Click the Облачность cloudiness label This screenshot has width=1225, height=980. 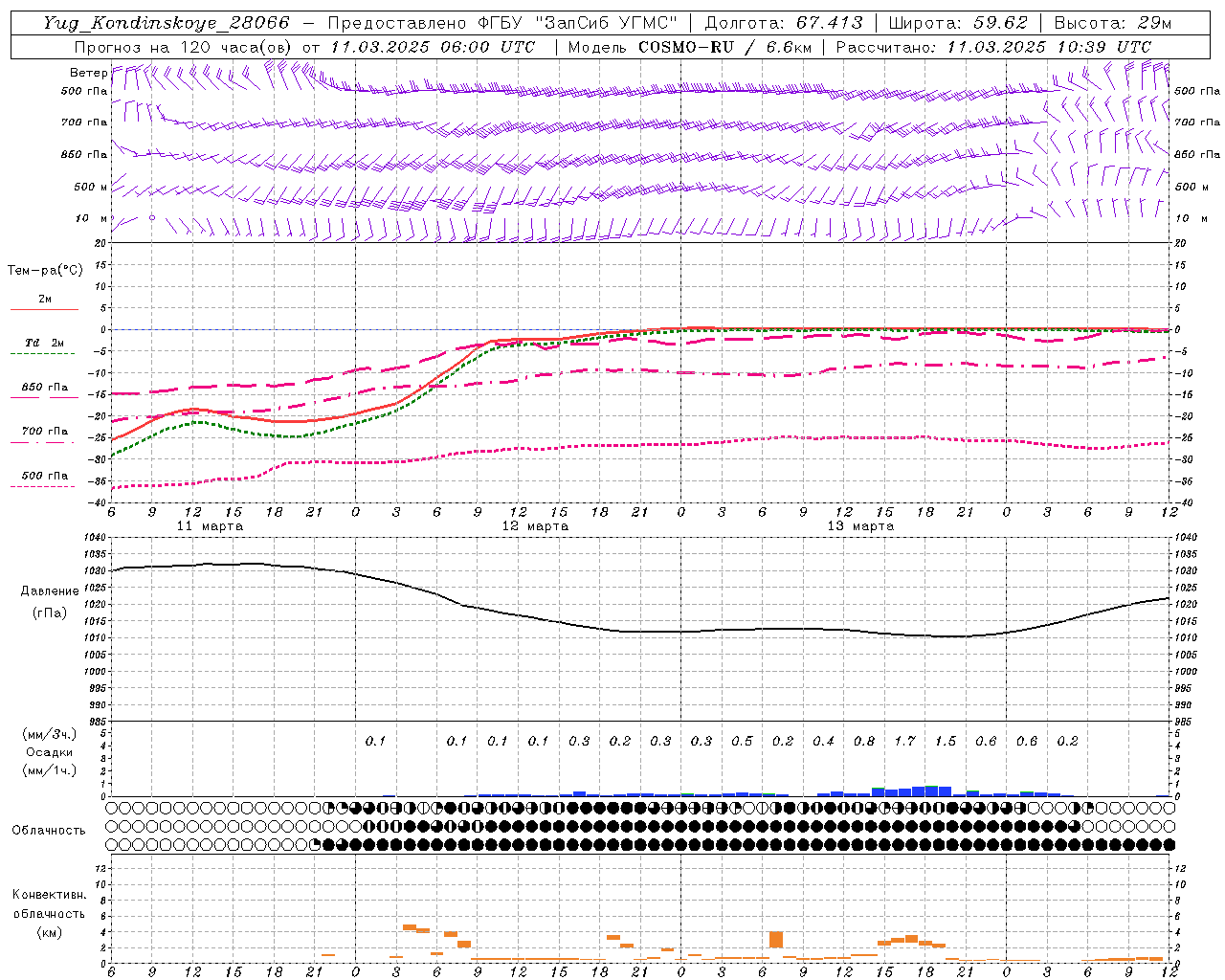[49, 830]
